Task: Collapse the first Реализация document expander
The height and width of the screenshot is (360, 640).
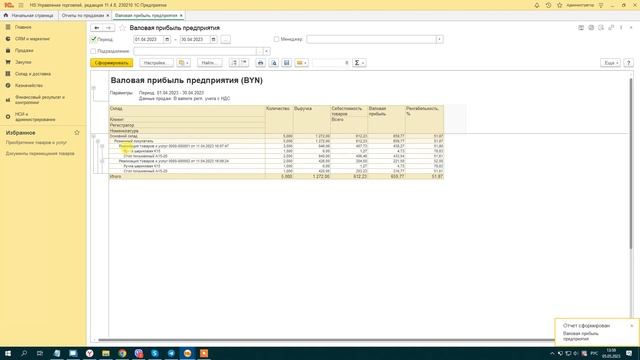Action: (102, 146)
